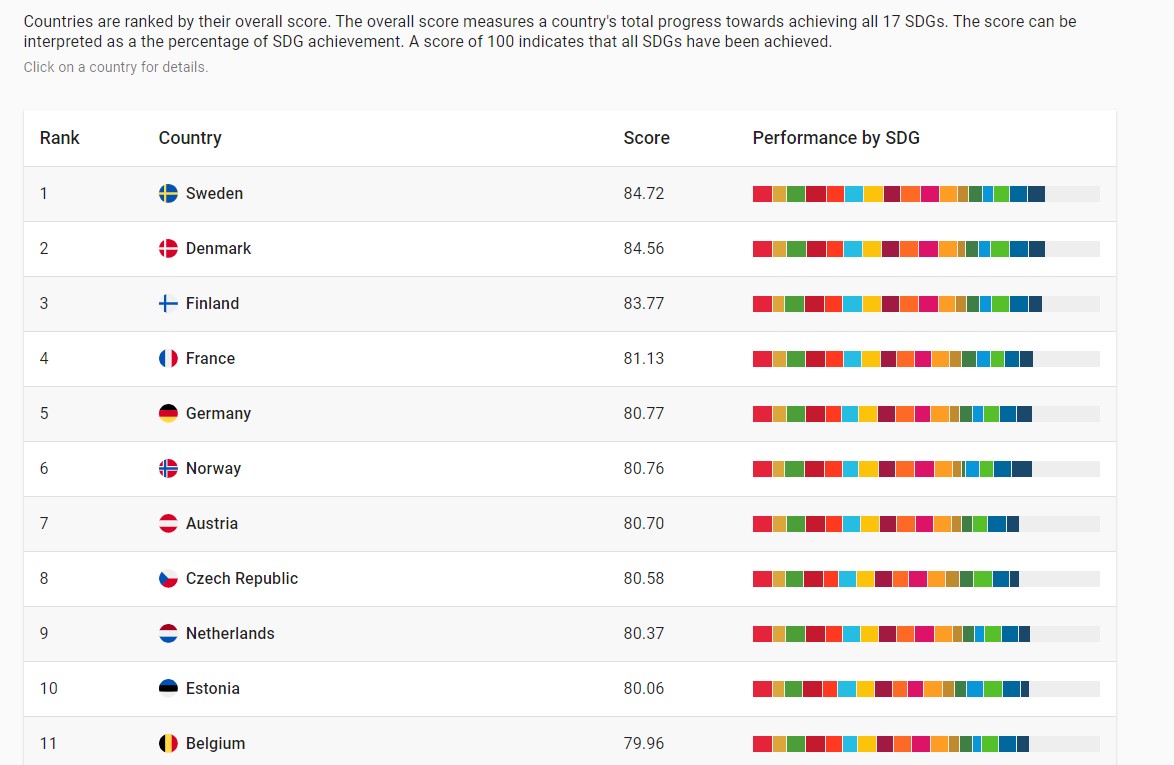Click the Estonia flag icon
Image resolution: width=1174 pixels, height=765 pixels.
(168, 688)
